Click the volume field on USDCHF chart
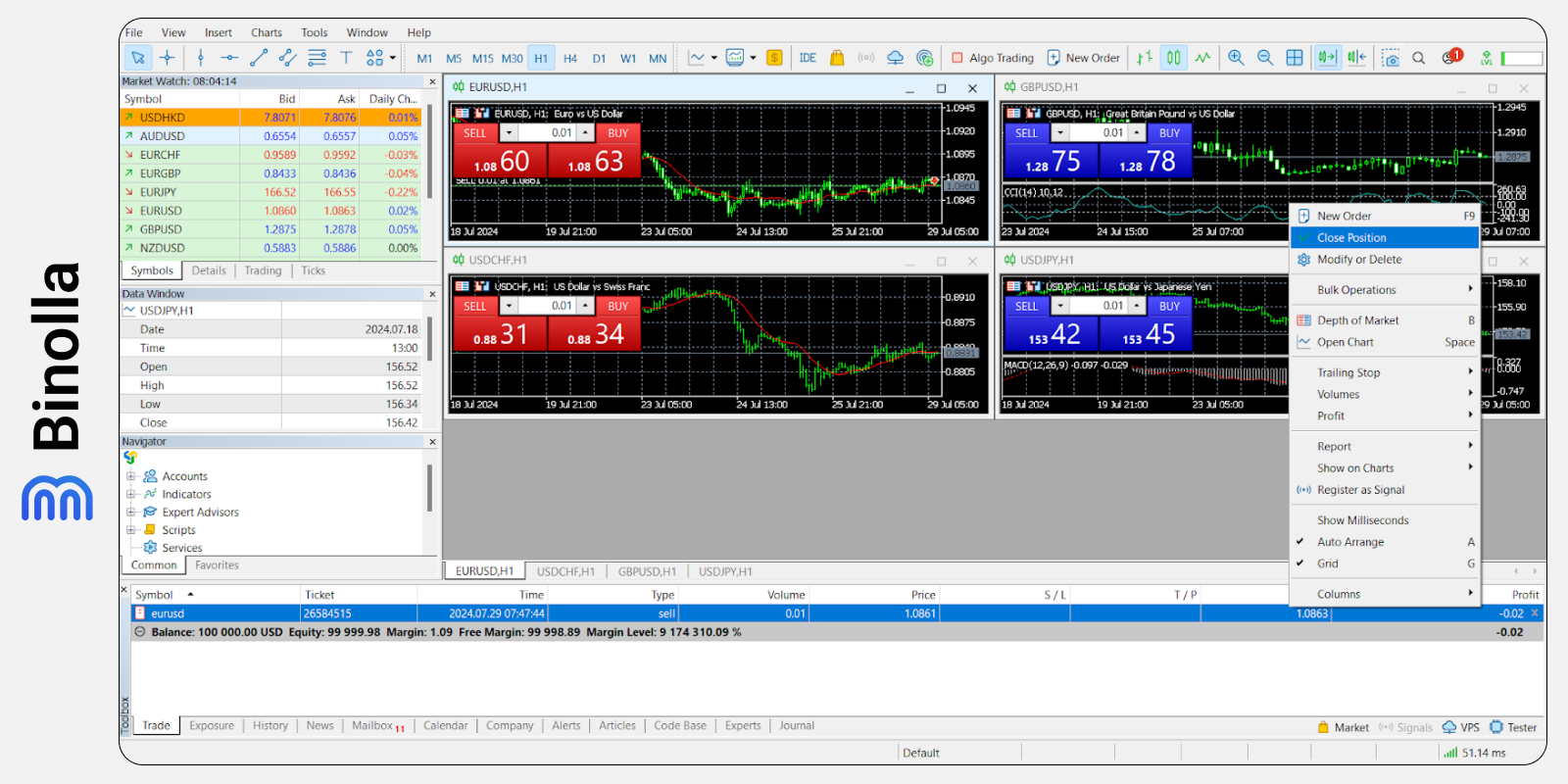 pos(549,307)
